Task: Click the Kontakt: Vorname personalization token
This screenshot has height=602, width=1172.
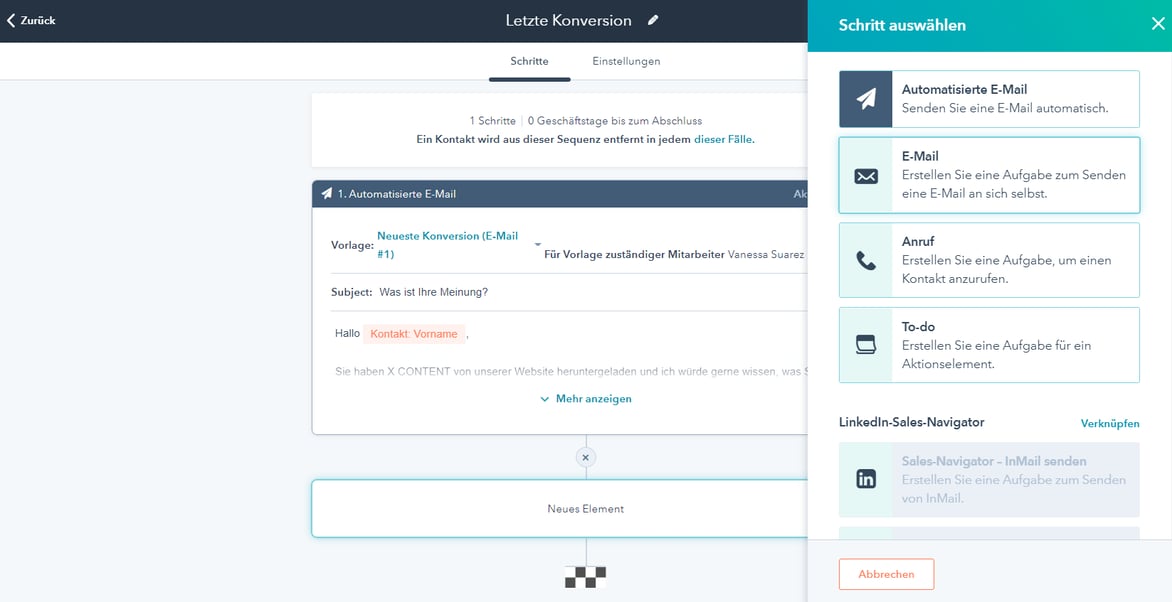Action: [414, 334]
